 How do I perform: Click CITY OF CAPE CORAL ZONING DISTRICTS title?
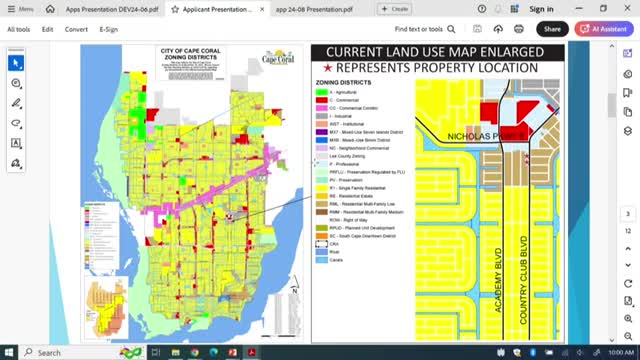tap(191, 54)
